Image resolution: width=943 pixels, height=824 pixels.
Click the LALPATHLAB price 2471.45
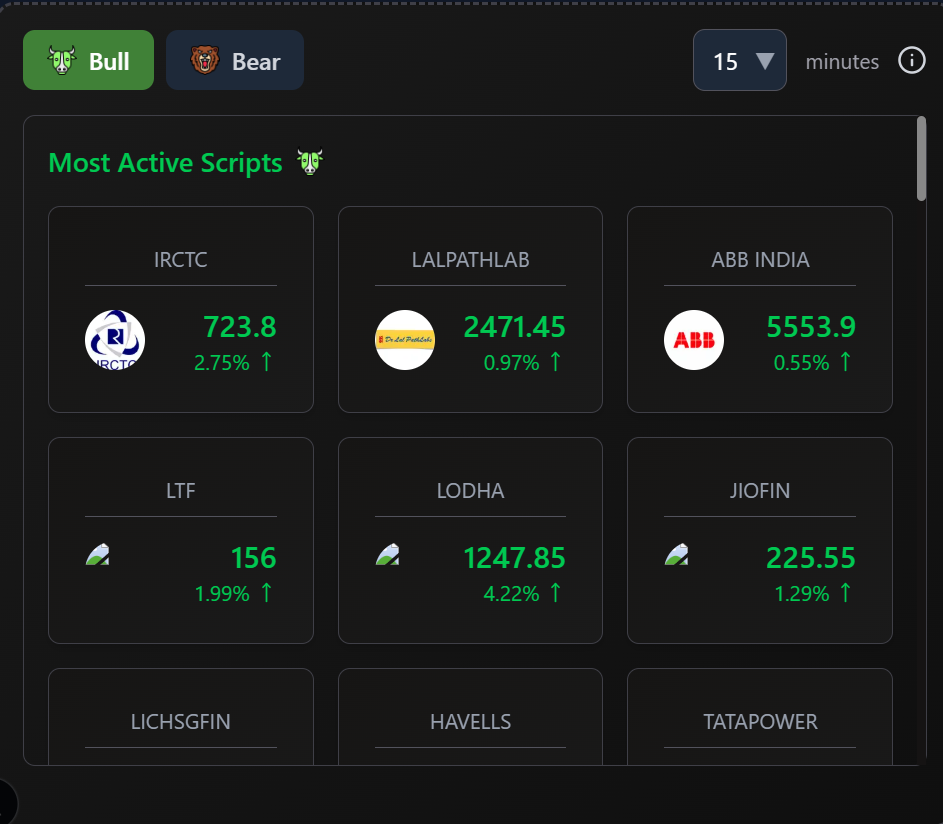coord(515,327)
